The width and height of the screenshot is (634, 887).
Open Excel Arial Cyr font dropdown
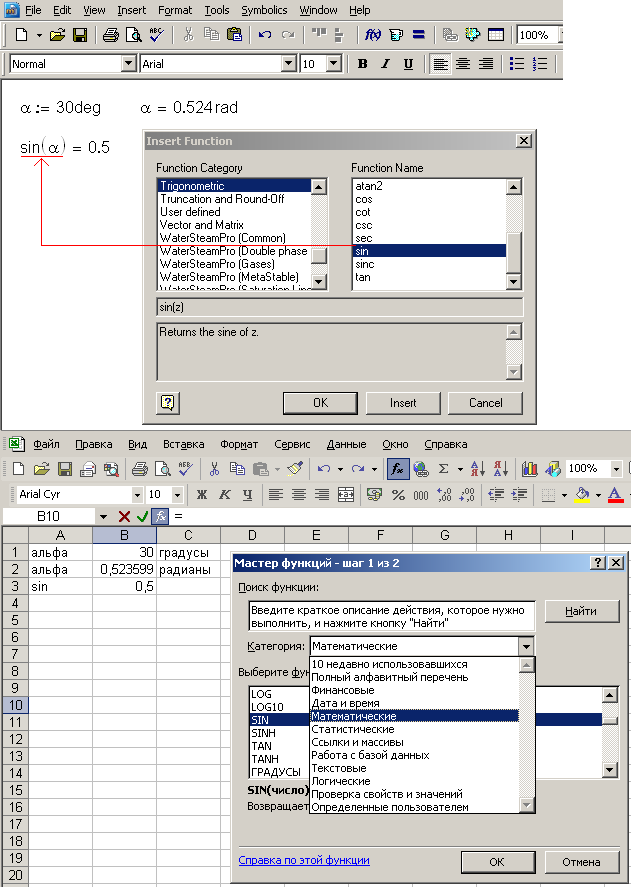[137, 495]
